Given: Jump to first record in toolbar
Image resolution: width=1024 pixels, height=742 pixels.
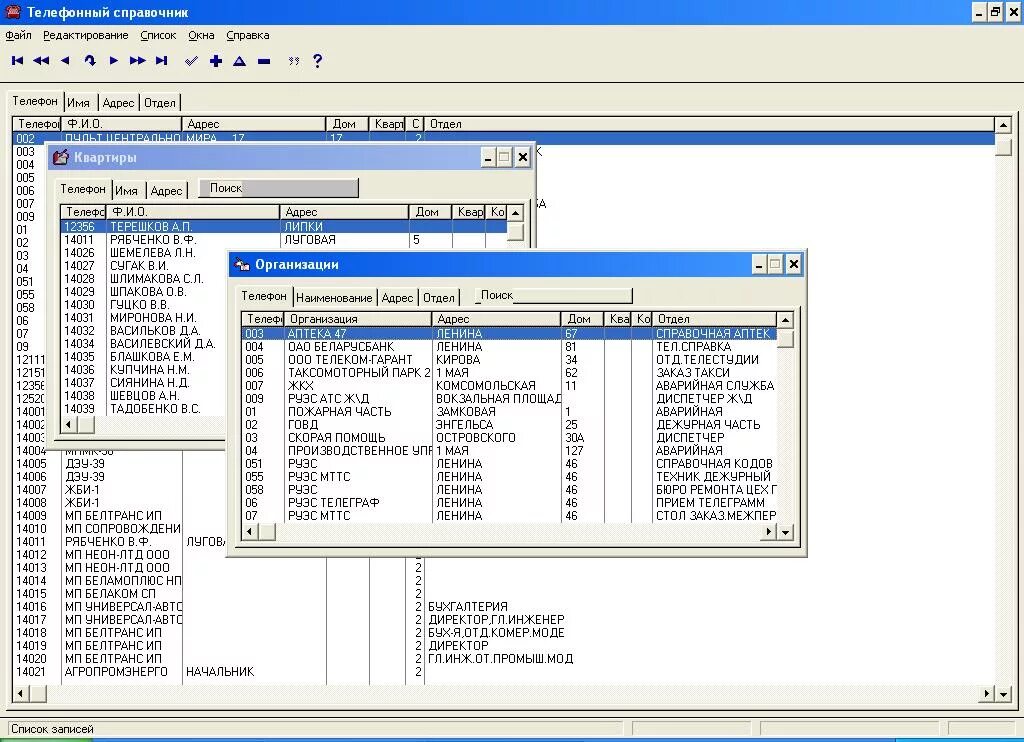Looking at the screenshot, I should pyautogui.click(x=18, y=61).
